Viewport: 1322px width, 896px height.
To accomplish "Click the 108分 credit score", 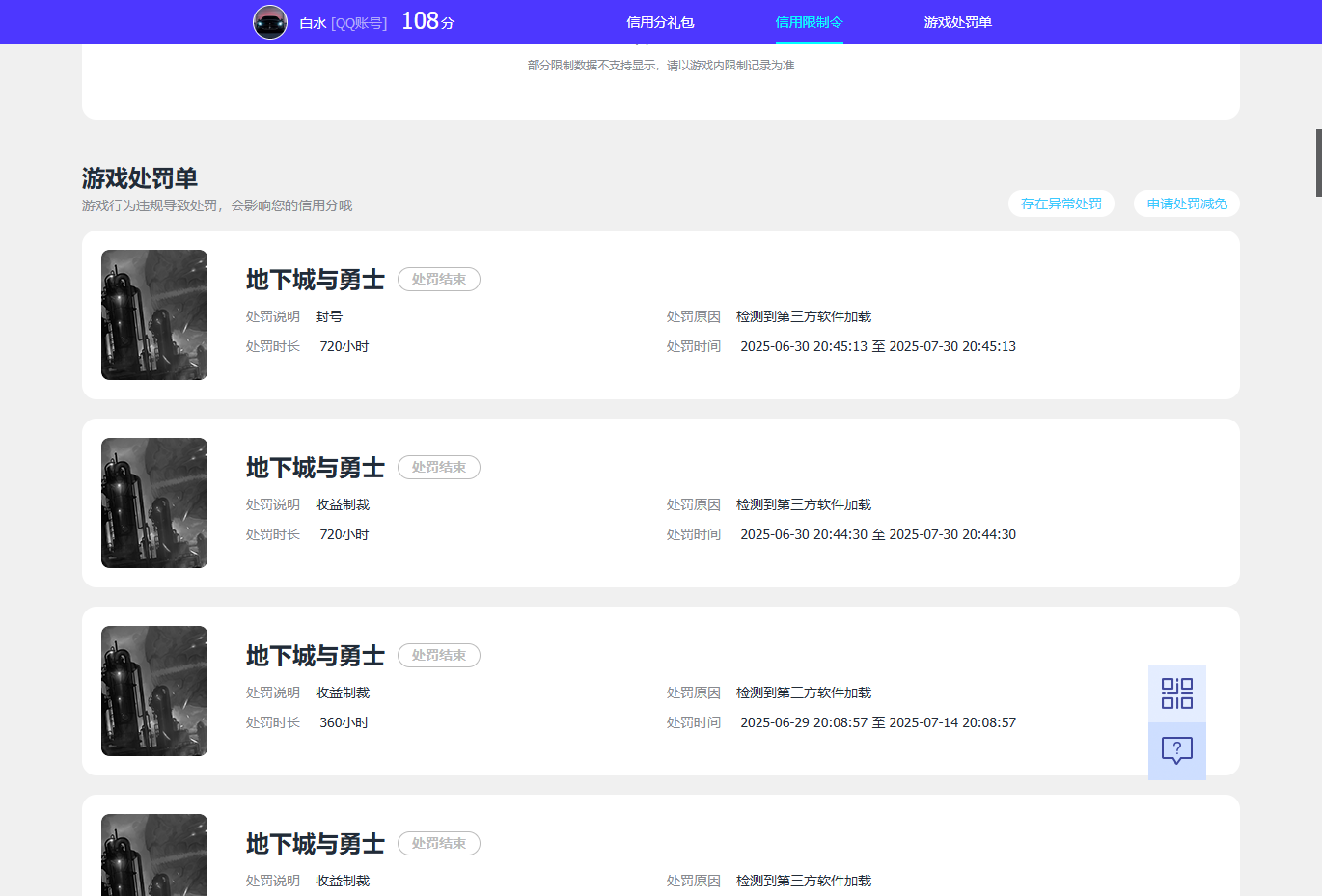I will pos(427,21).
